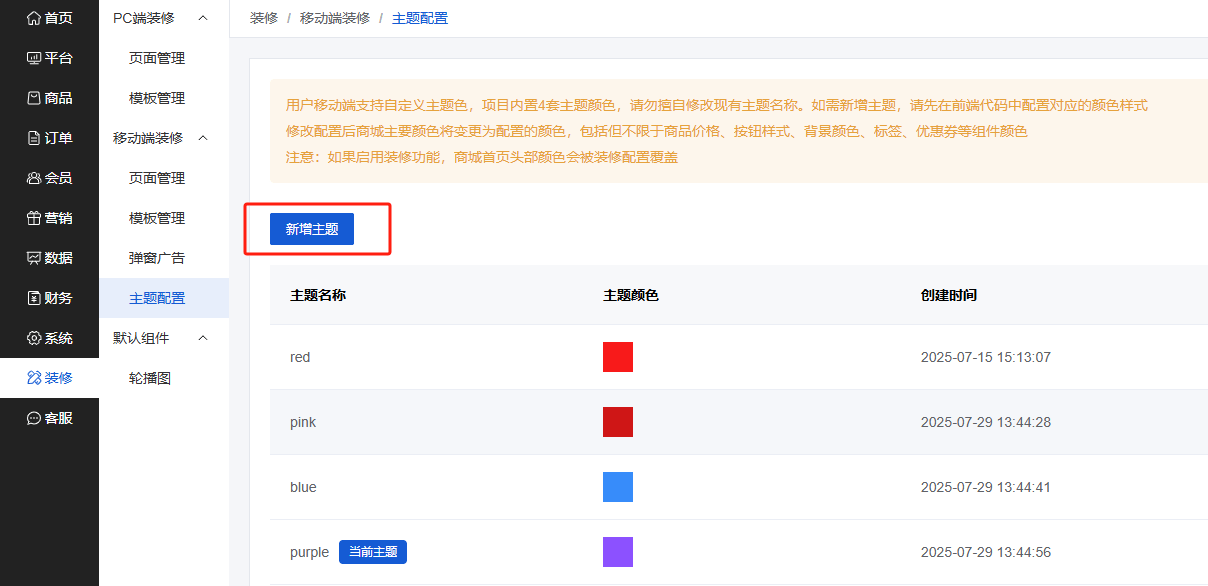The image size is (1208, 586).
Task: Select the theme name 'pink'
Action: [x=303, y=422]
